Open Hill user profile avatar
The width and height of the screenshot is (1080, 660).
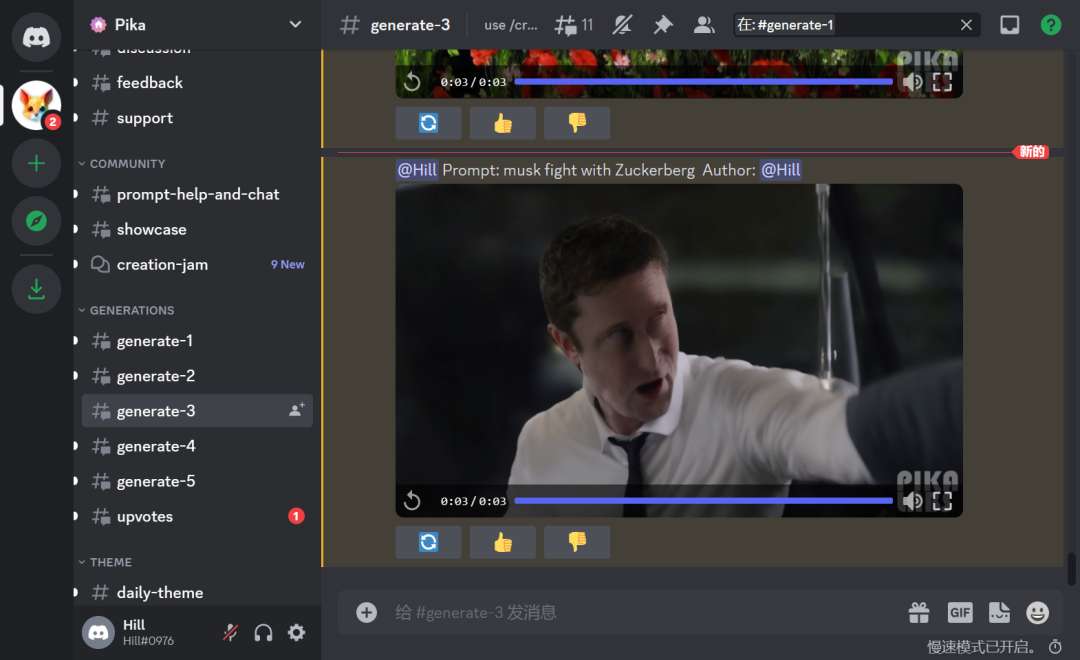98,632
